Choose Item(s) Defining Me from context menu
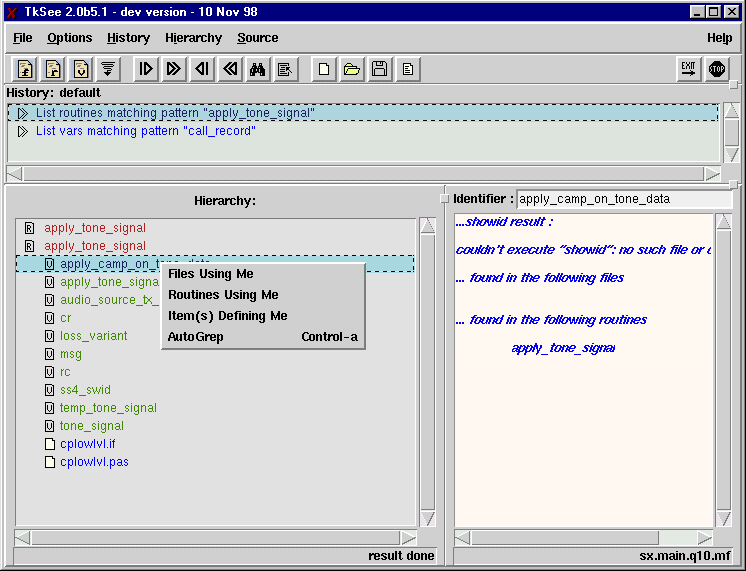Viewport: 746px width, 571px height. (264, 316)
